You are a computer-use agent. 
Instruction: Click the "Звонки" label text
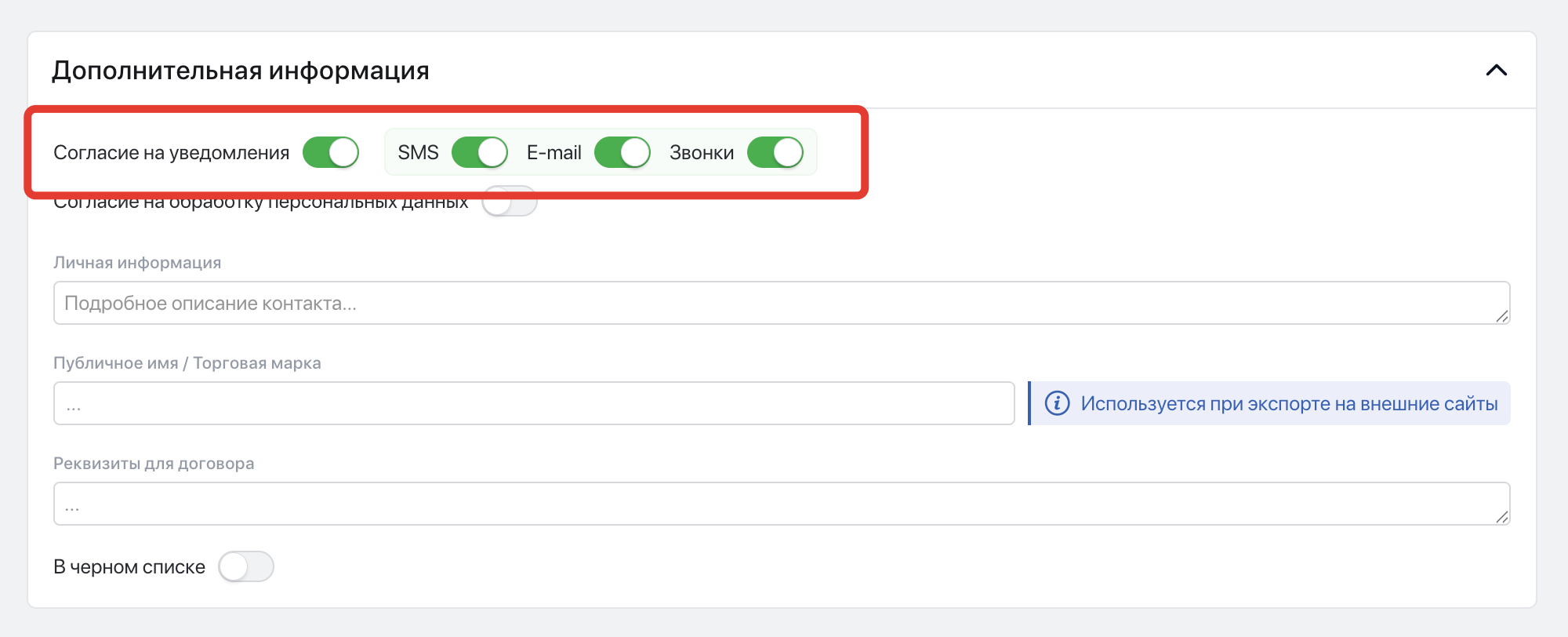(702, 152)
